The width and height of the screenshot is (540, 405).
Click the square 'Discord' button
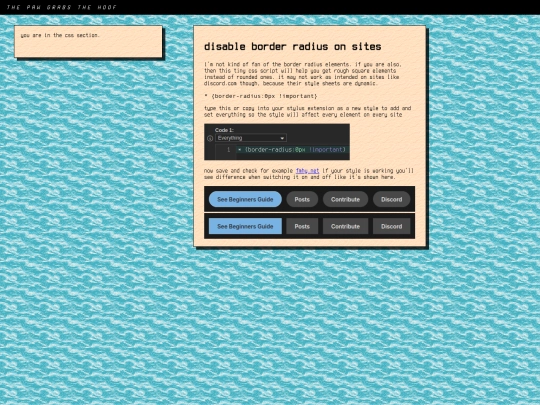[392, 226]
